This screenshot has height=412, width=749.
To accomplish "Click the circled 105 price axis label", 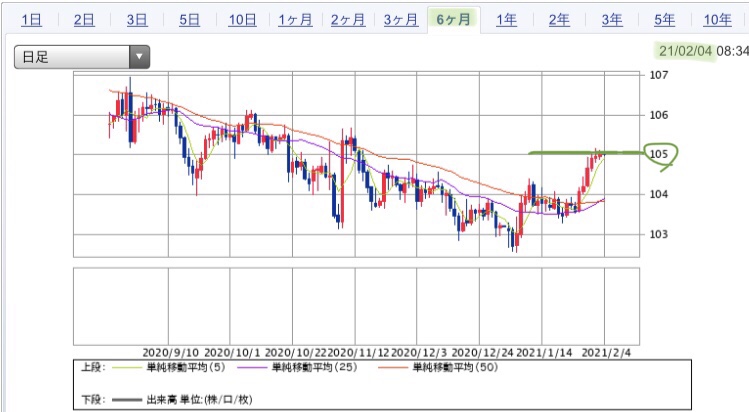I will [658, 154].
